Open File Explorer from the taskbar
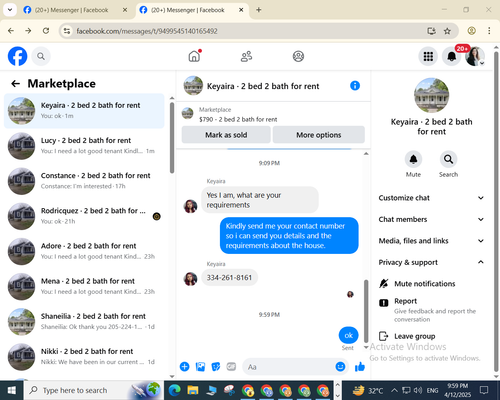This screenshot has height=400, width=500. pos(193,390)
